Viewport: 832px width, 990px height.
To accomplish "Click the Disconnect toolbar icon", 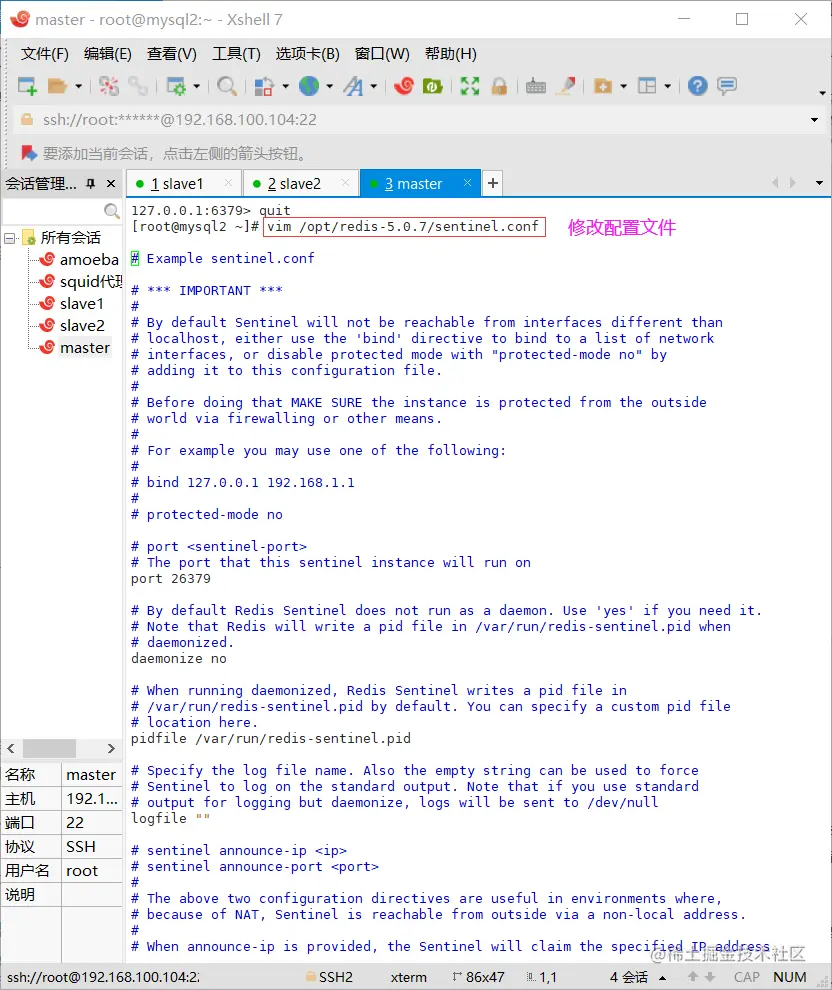I will point(109,86).
